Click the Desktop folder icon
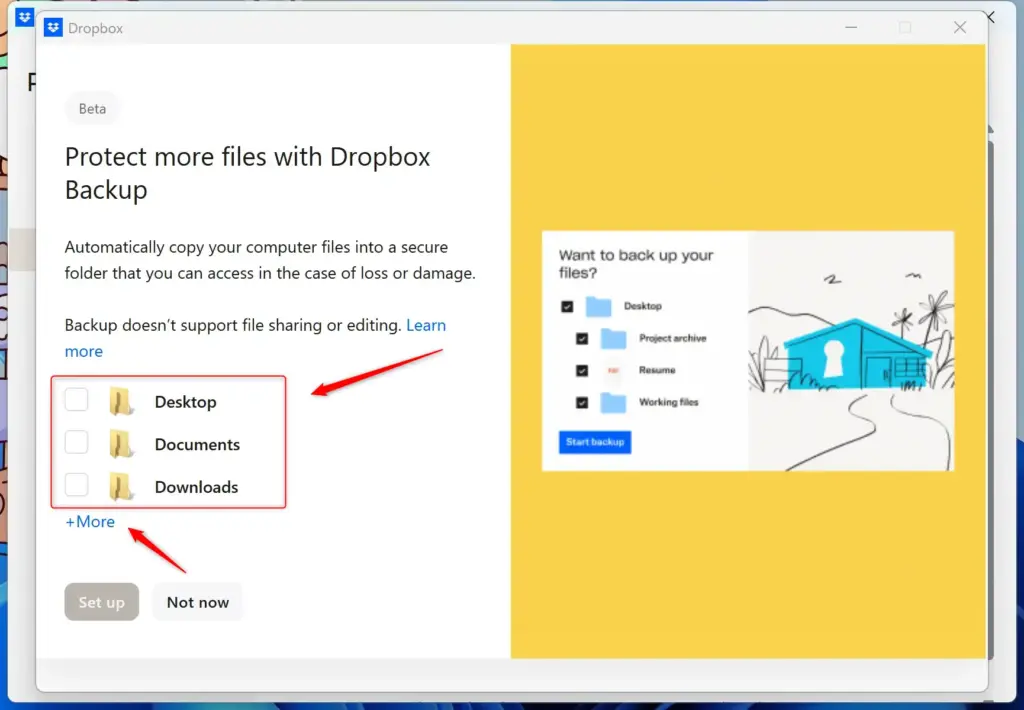 121,401
